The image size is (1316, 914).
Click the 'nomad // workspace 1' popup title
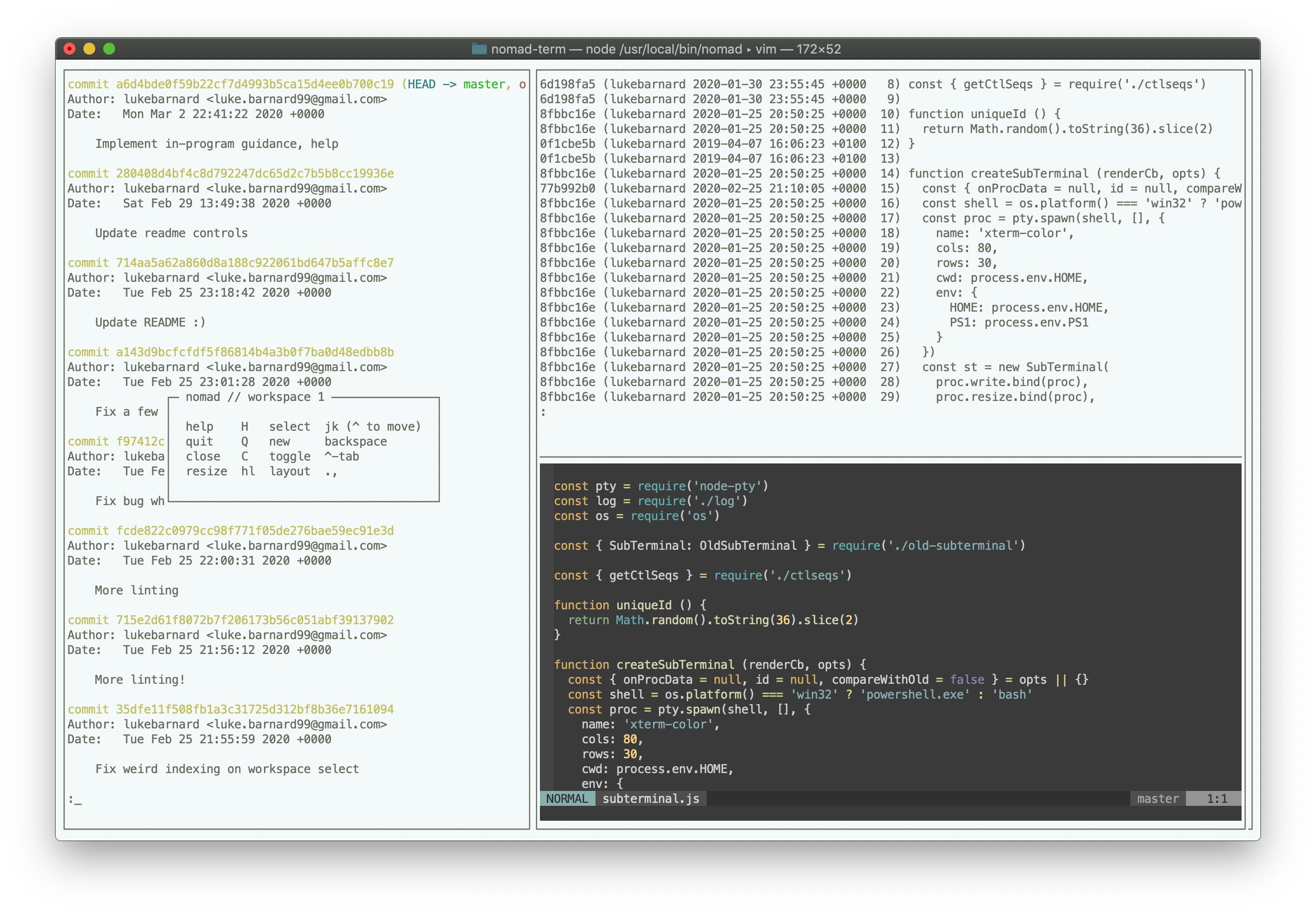[x=255, y=397]
